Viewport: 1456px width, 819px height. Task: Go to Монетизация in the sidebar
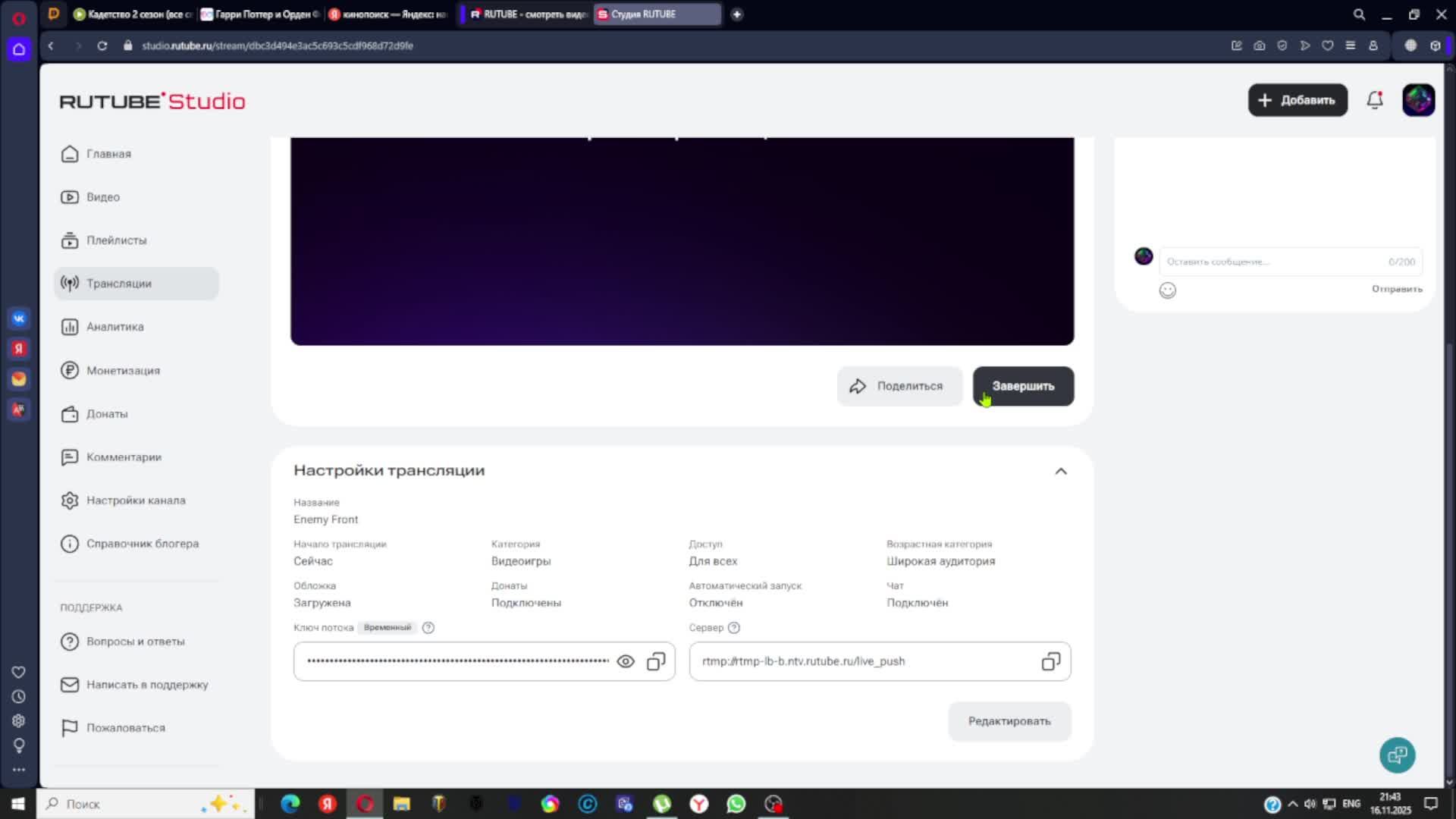pyautogui.click(x=123, y=371)
